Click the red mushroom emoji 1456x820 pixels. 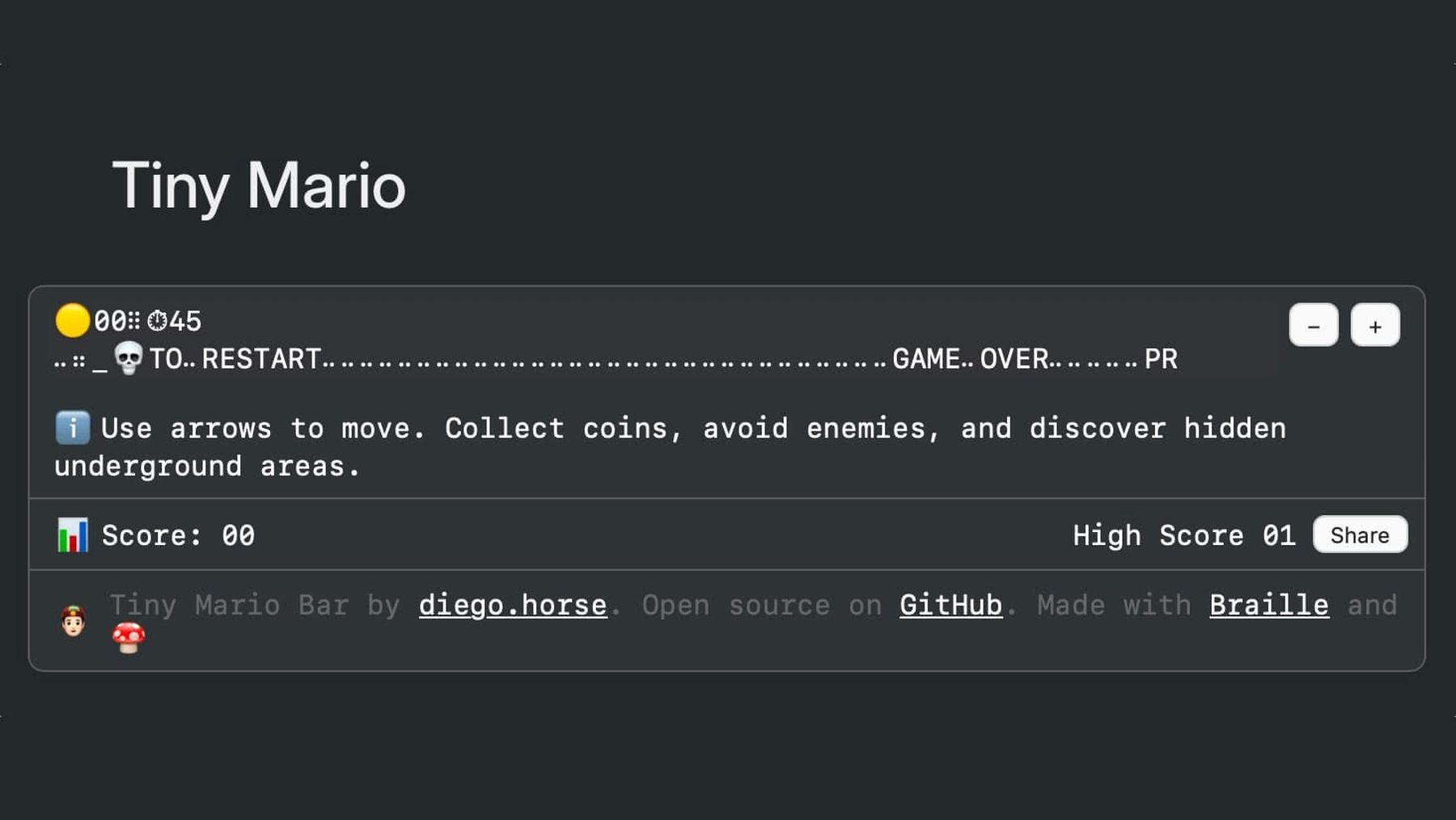pyautogui.click(x=129, y=637)
